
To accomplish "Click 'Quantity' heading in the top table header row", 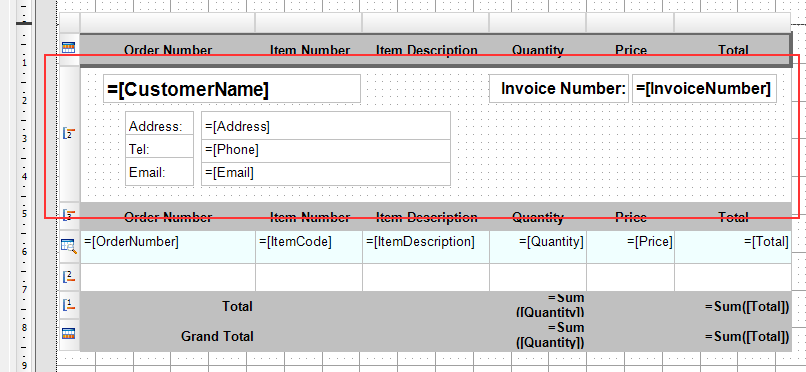I will pos(538,50).
